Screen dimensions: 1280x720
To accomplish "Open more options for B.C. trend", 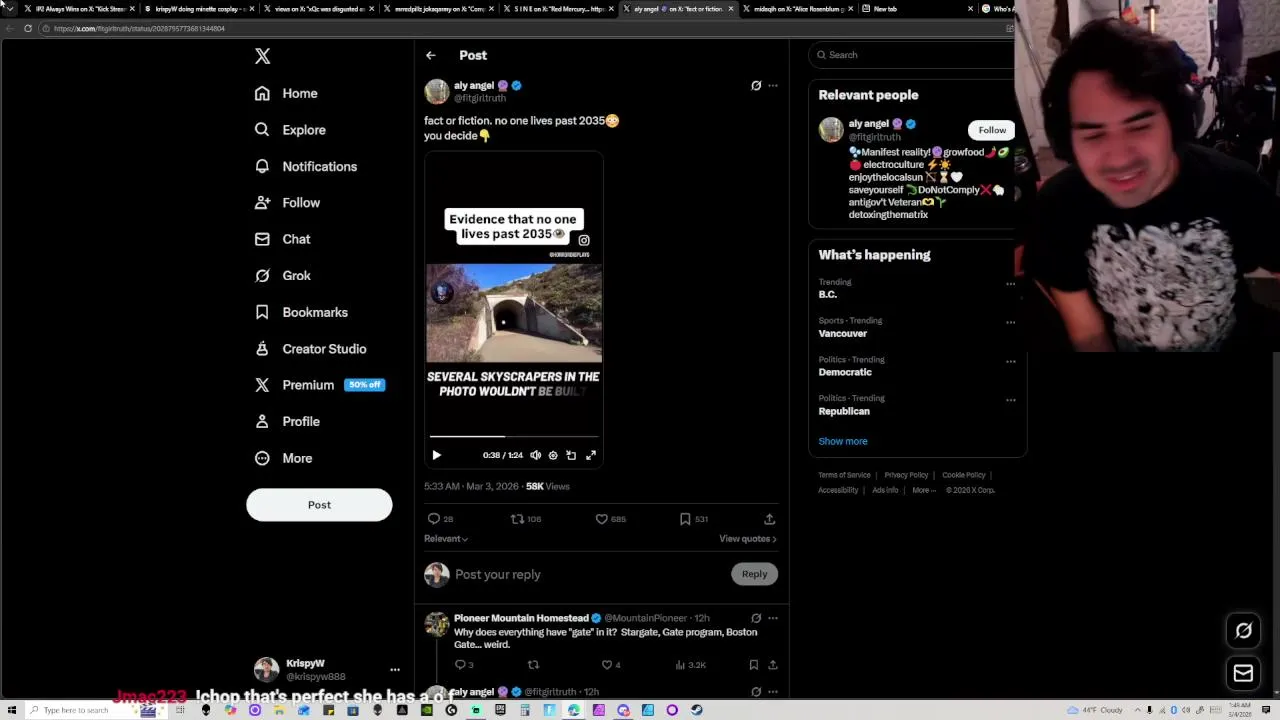I will [x=1010, y=284].
